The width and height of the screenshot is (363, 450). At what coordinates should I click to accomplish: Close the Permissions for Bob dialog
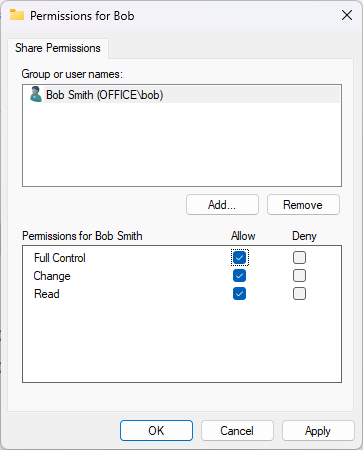[x=347, y=15]
